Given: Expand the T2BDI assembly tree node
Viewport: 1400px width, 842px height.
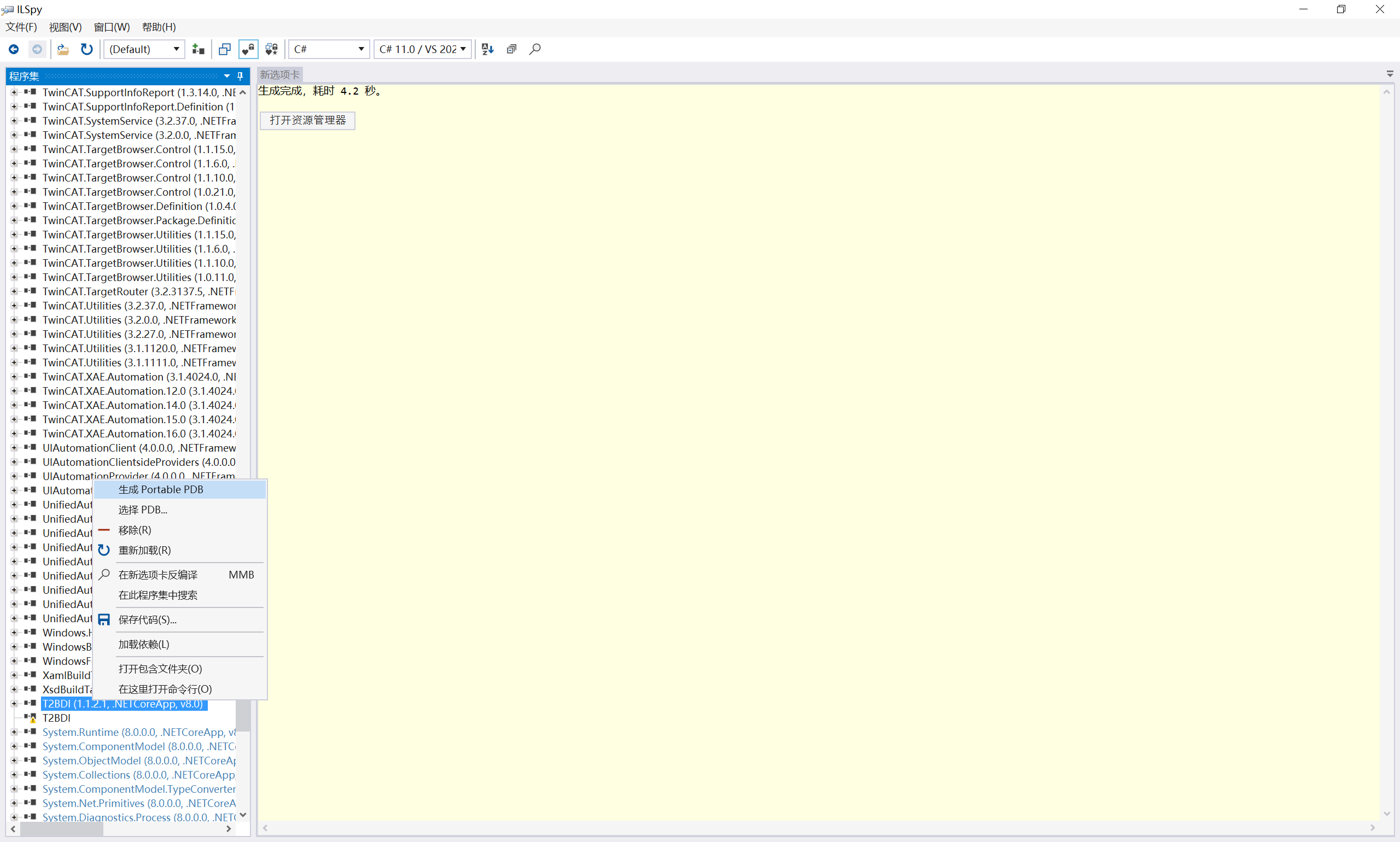Looking at the screenshot, I should (14, 704).
